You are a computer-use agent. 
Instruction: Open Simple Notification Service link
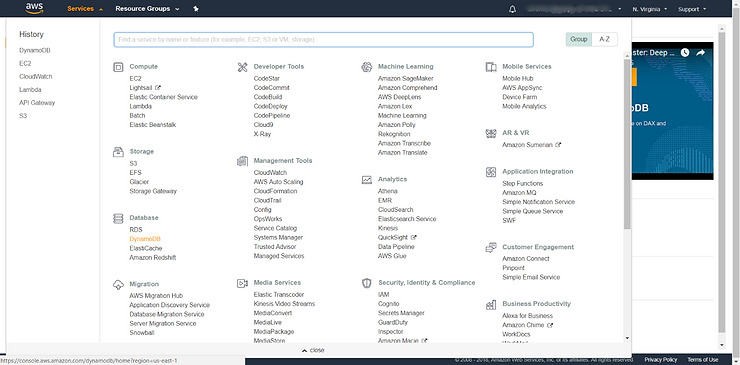[538, 202]
